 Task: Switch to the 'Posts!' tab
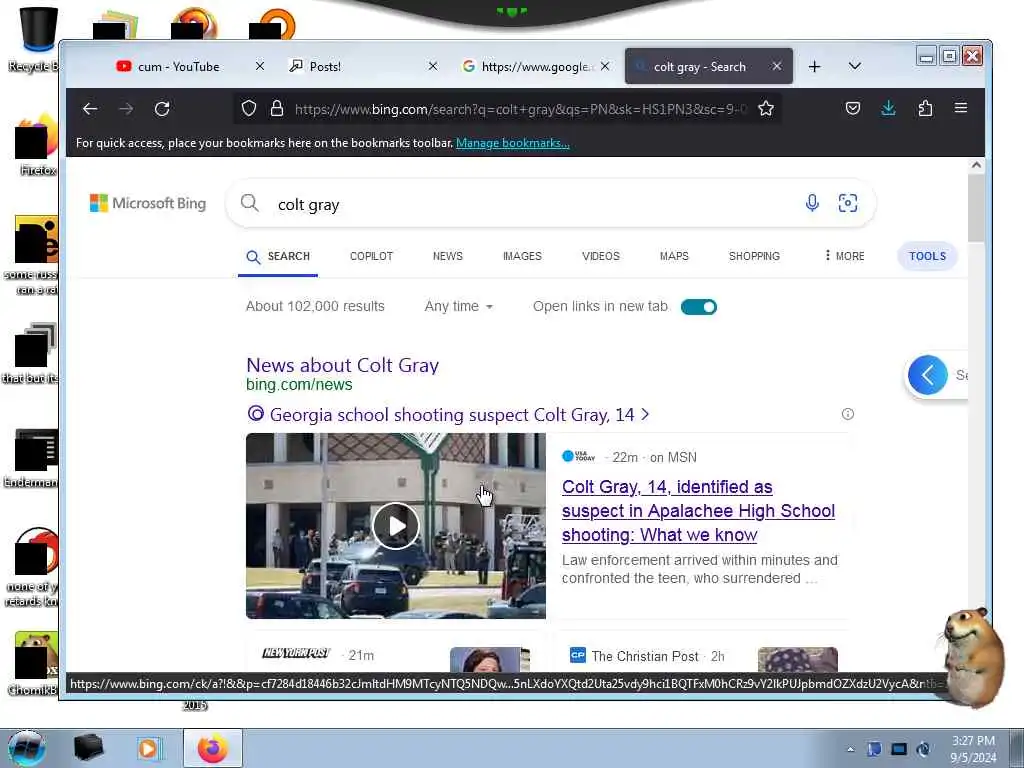325,67
